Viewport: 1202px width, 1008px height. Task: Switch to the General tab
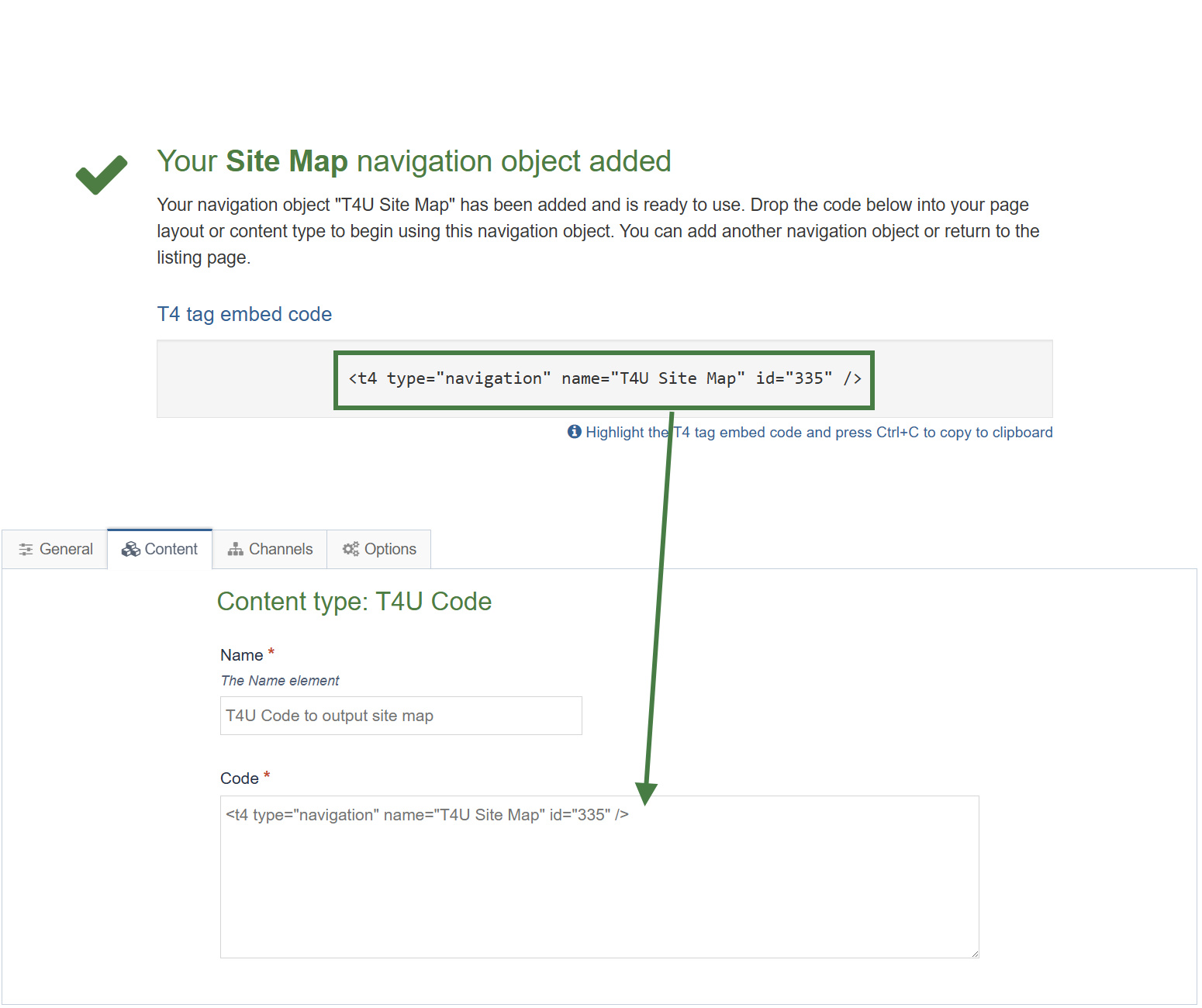tap(64, 549)
